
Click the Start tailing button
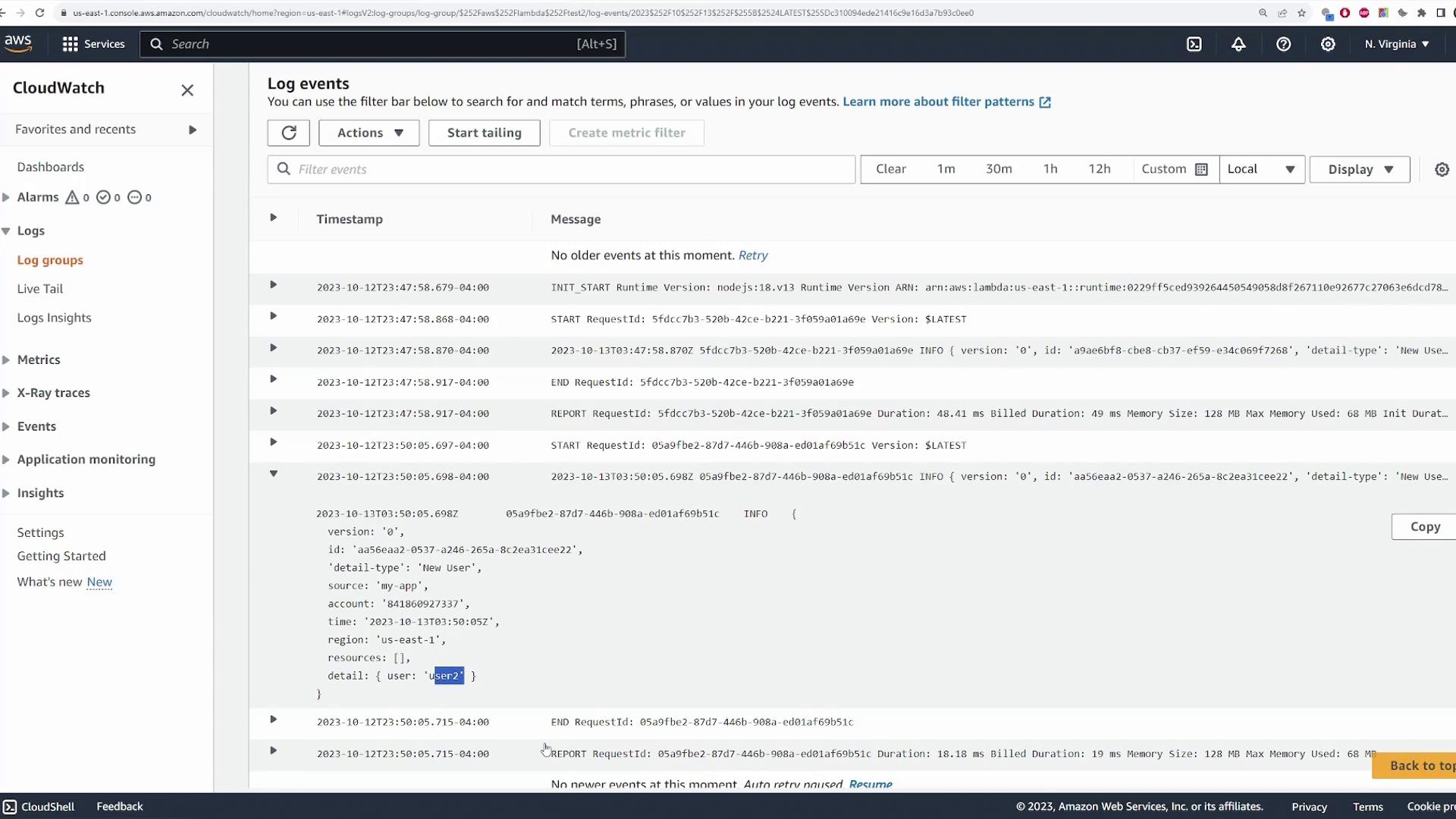coord(484,133)
